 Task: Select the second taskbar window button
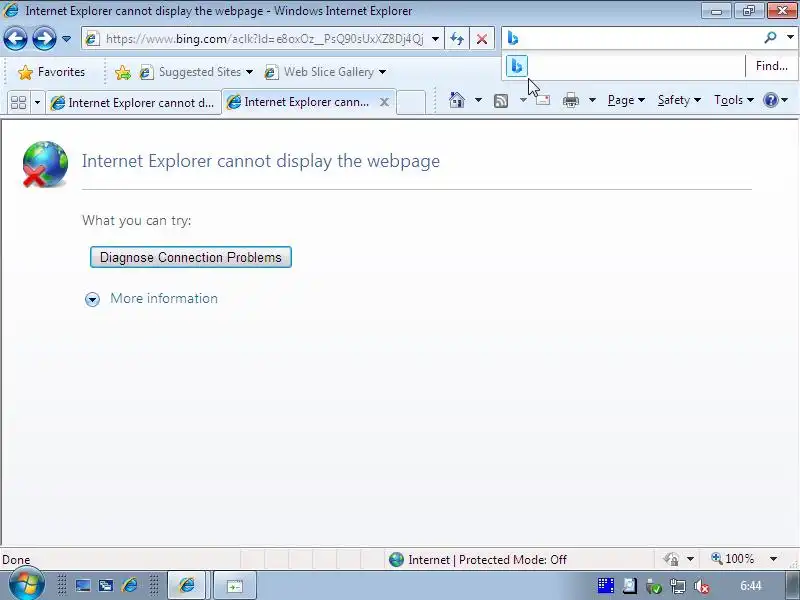[x=235, y=586]
